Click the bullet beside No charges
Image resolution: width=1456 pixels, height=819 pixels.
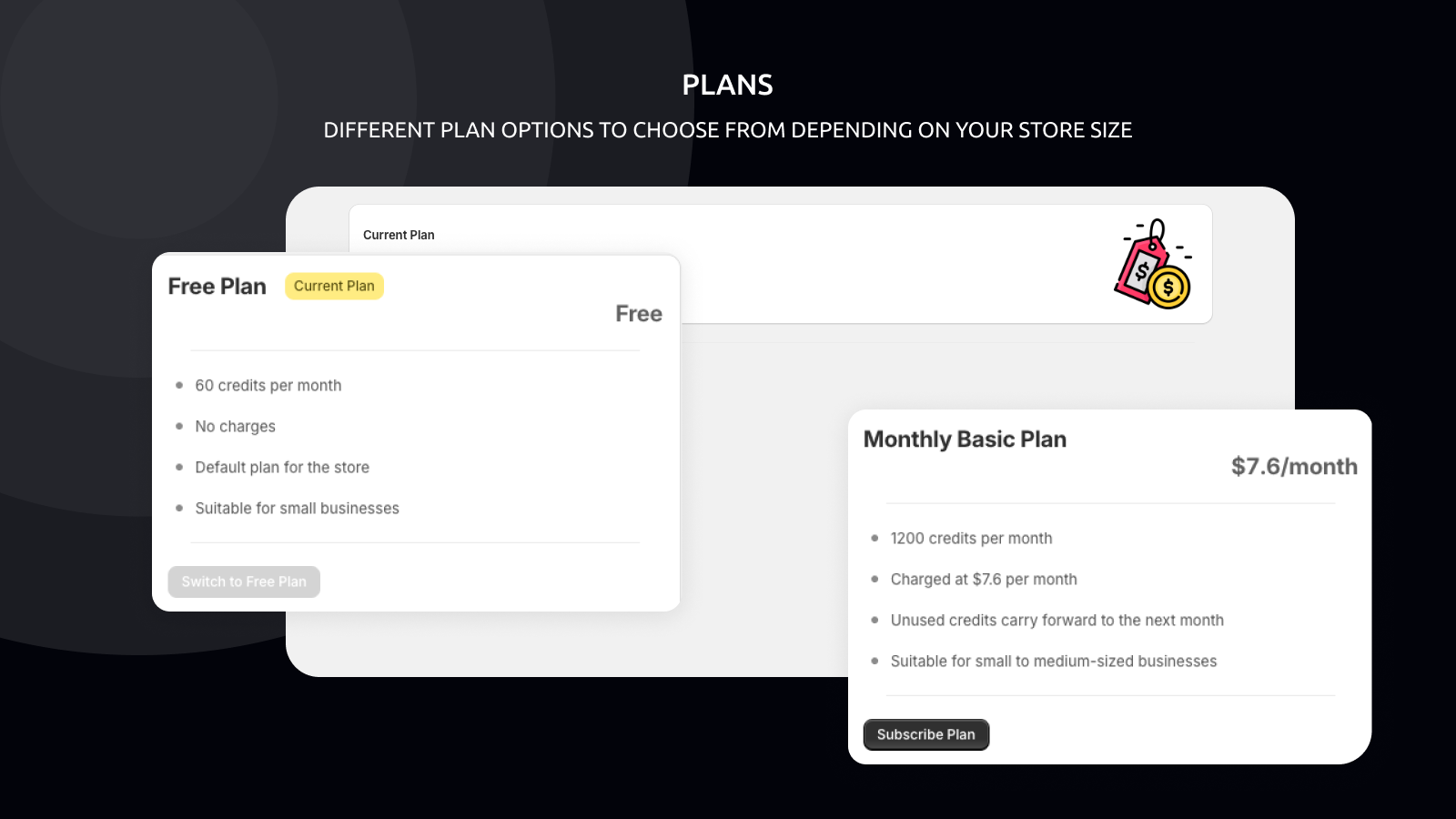click(179, 426)
